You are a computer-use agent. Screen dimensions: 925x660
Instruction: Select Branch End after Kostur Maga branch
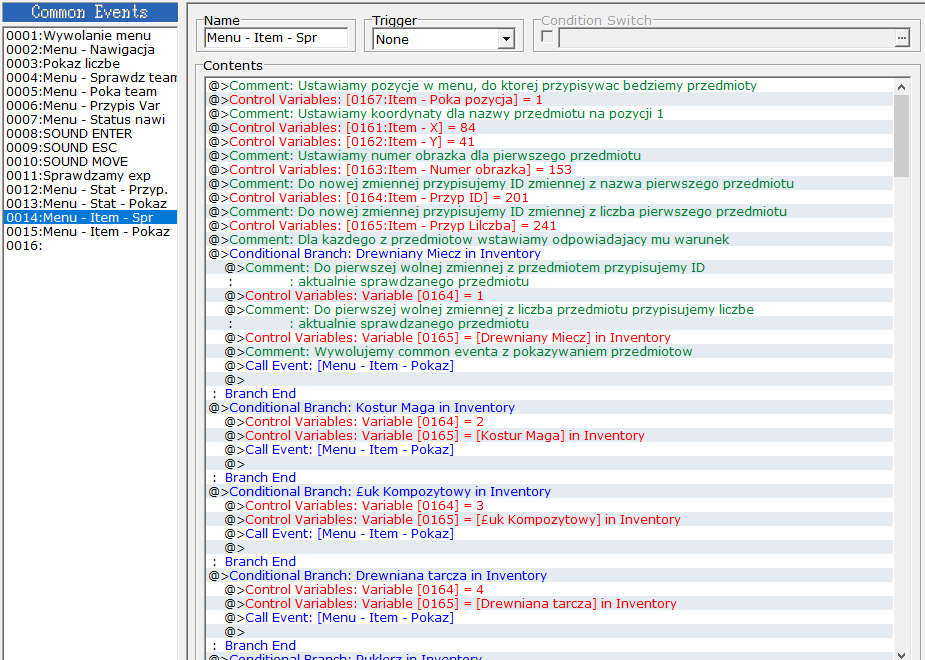[x=550, y=478]
